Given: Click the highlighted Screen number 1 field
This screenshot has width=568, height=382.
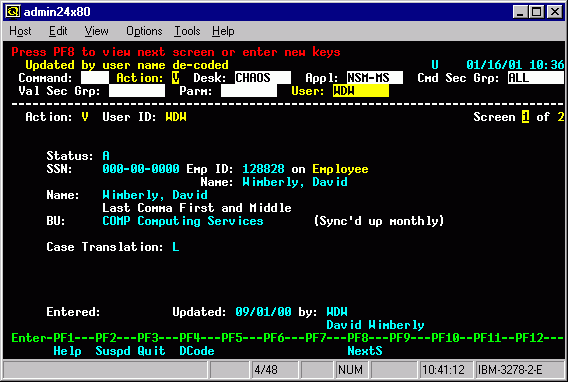Looking at the screenshot, I should pyautogui.click(x=525, y=117).
